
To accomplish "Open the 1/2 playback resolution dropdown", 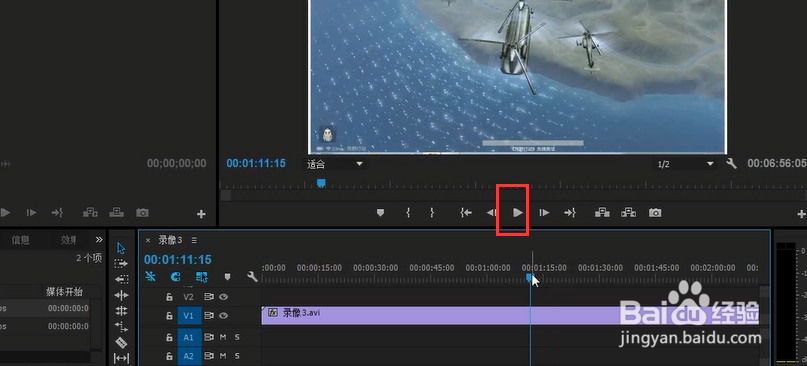I will (685, 164).
